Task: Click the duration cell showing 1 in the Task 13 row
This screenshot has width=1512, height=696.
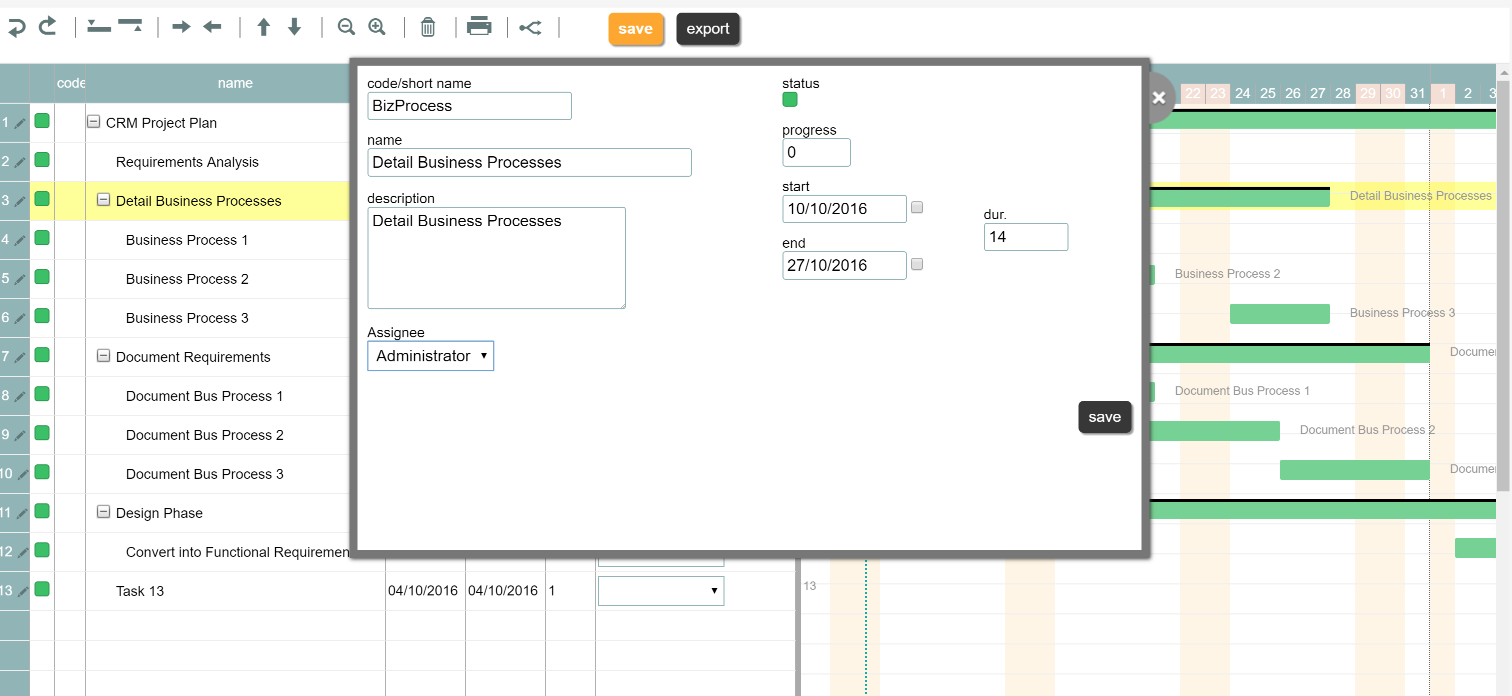Action: 570,591
